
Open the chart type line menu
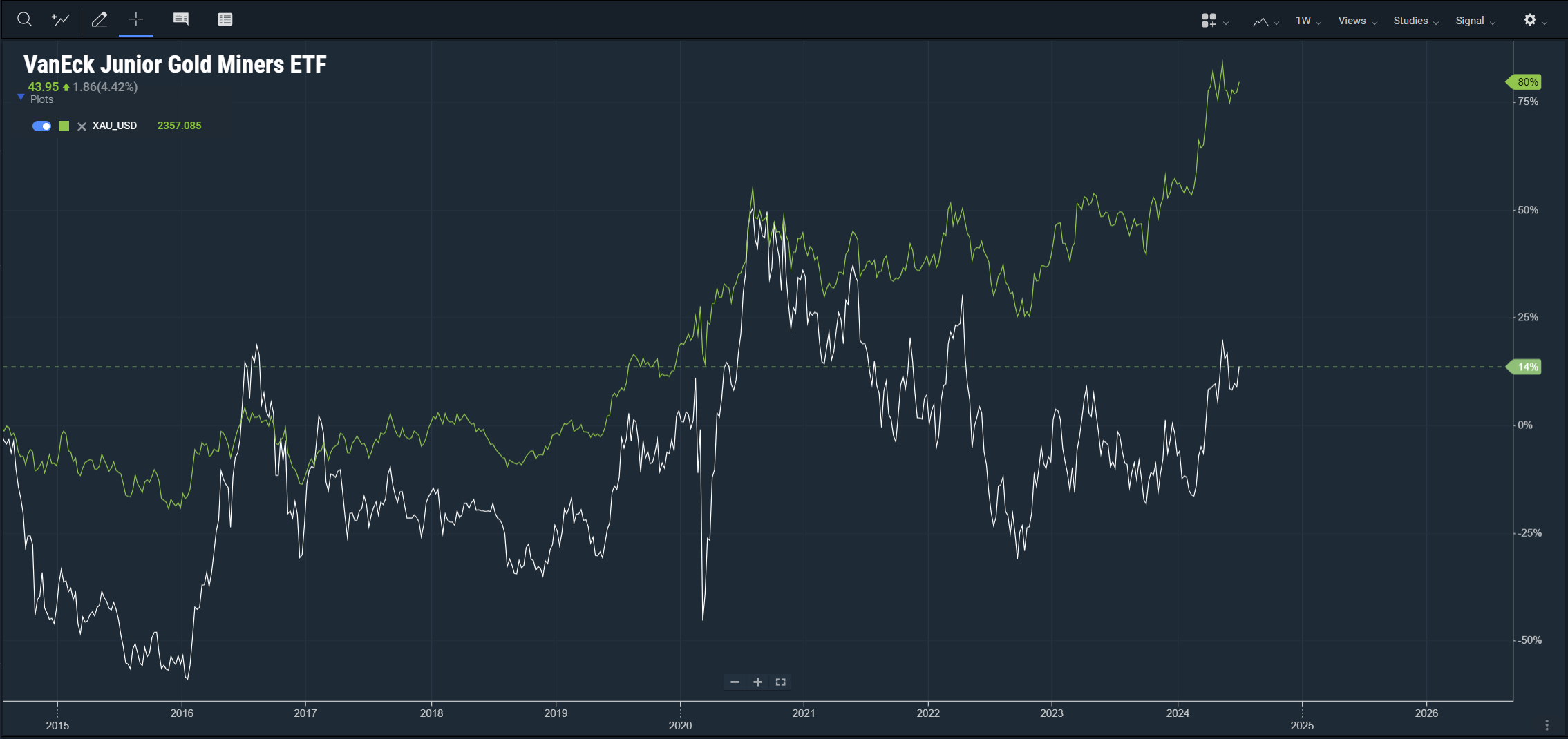pos(1265,21)
